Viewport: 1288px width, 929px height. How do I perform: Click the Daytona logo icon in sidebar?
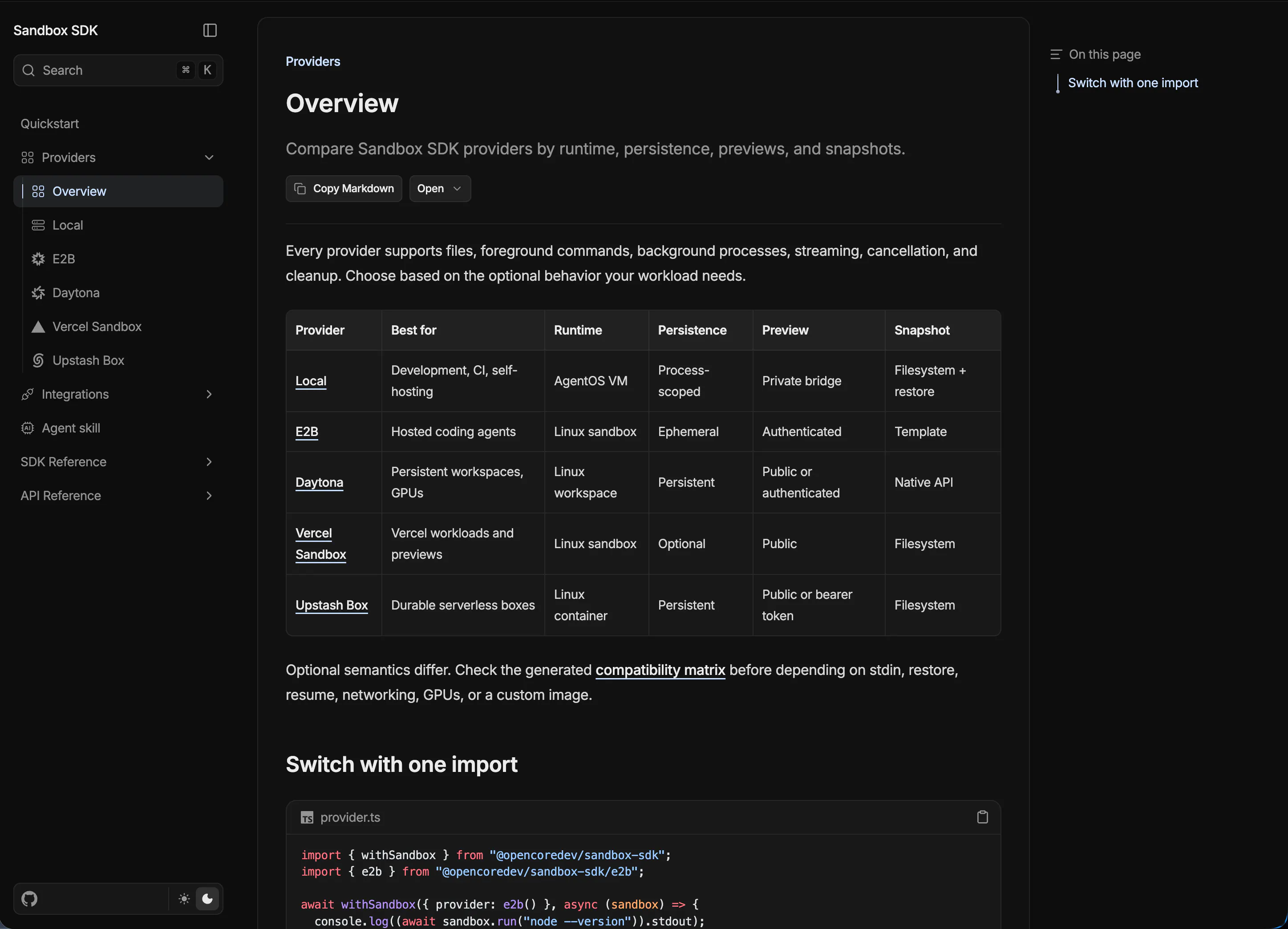point(38,293)
